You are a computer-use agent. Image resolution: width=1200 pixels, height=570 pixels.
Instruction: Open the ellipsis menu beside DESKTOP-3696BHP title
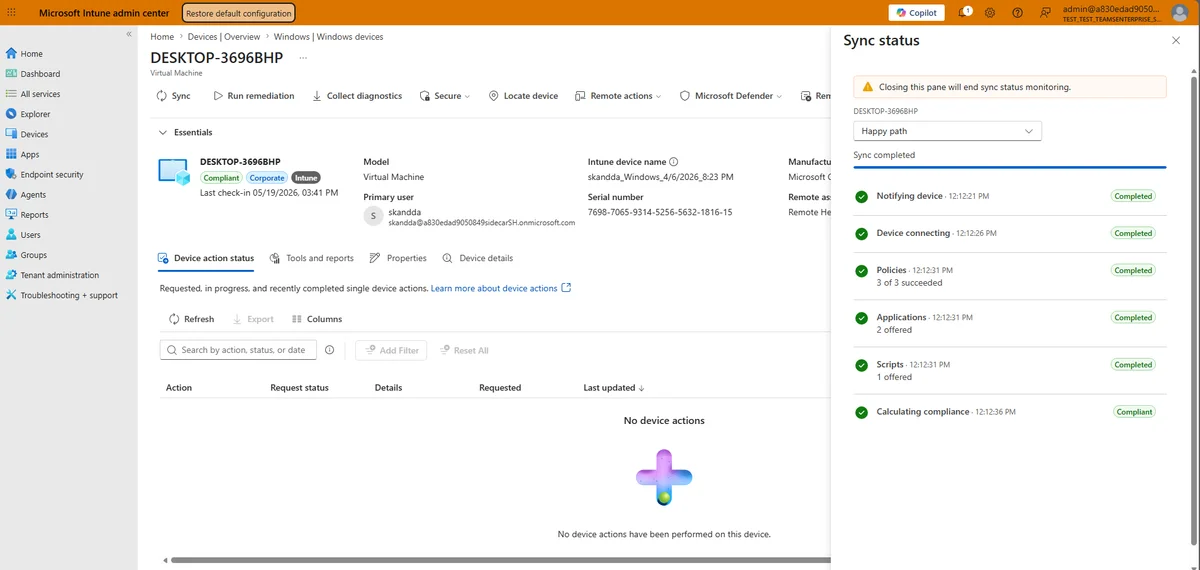click(303, 58)
